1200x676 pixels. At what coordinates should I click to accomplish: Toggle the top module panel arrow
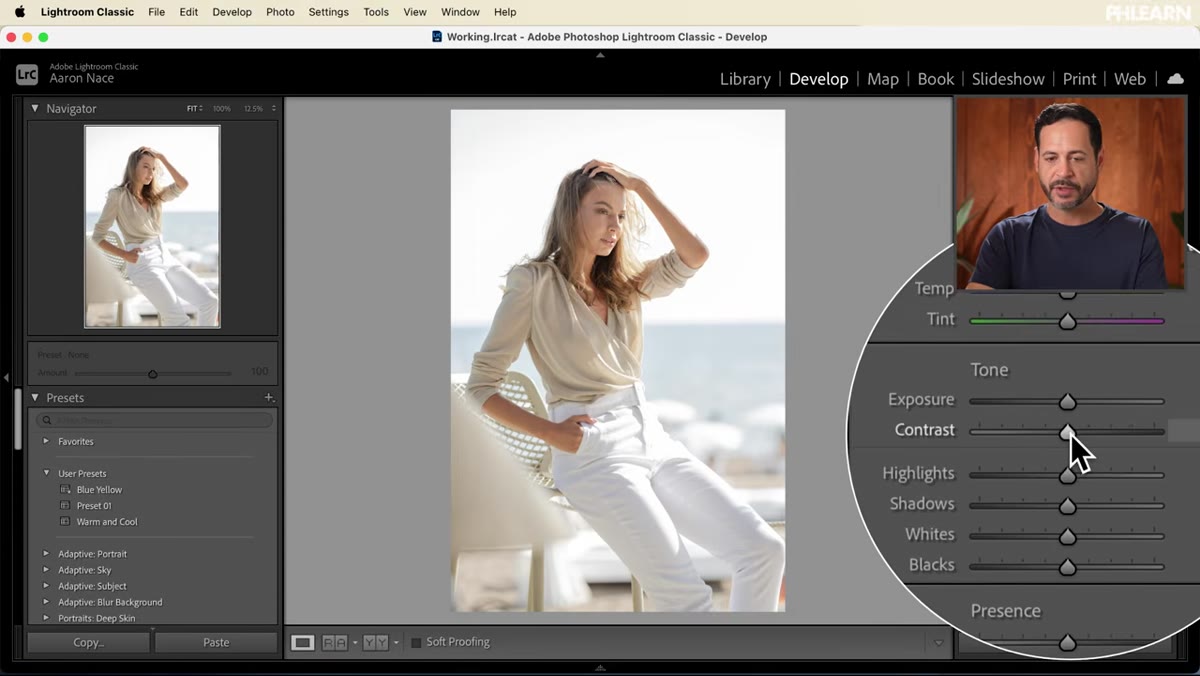[x=600, y=55]
